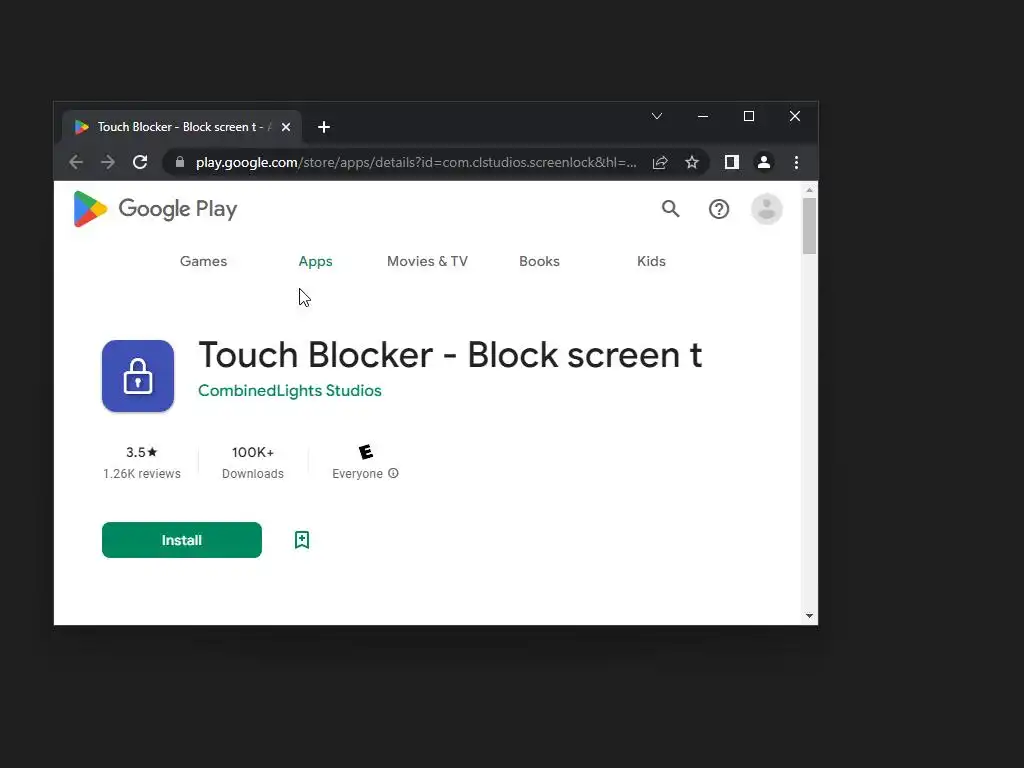This screenshot has height=768, width=1024.
Task: Open Chrome three-dot menu
Action: pos(796,162)
